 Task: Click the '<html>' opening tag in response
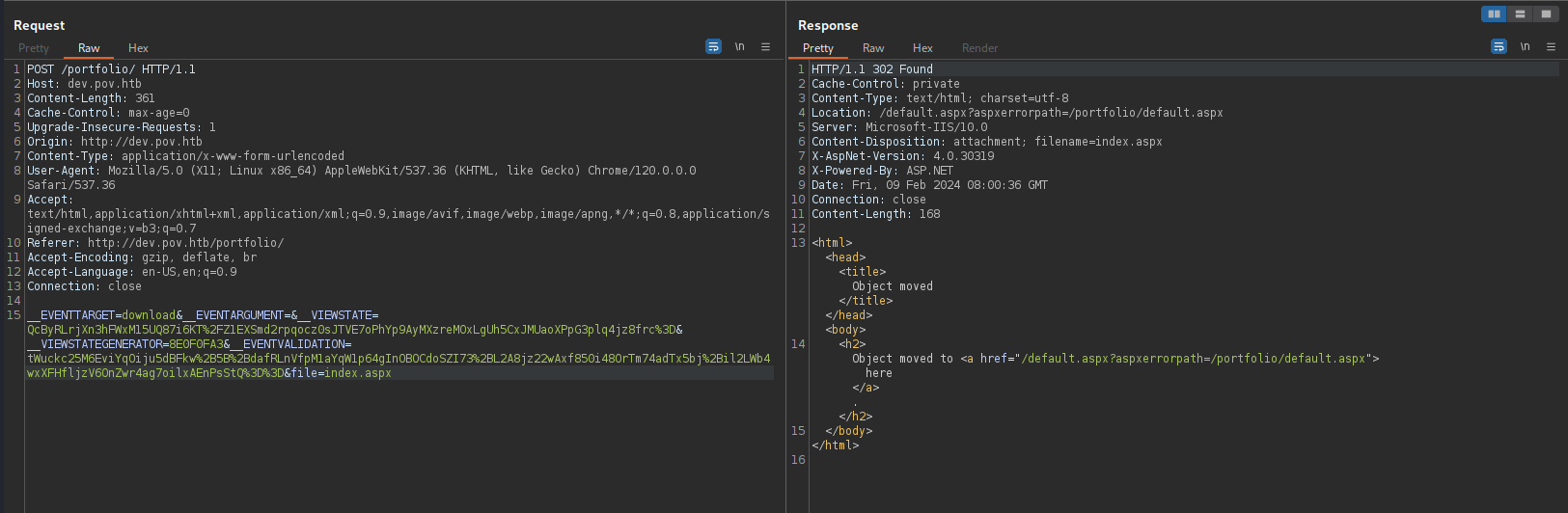pos(832,243)
